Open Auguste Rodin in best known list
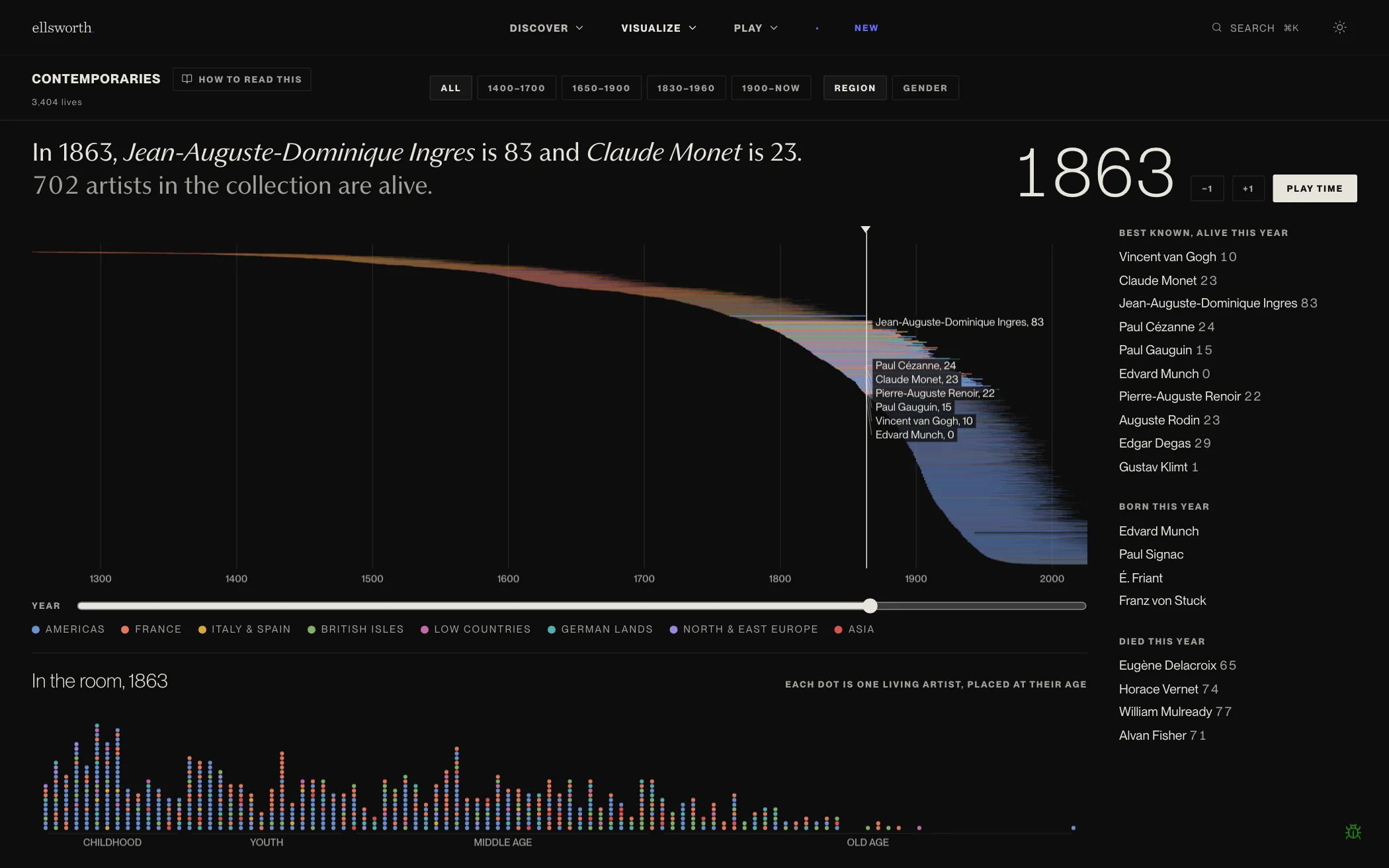 tap(1169, 420)
